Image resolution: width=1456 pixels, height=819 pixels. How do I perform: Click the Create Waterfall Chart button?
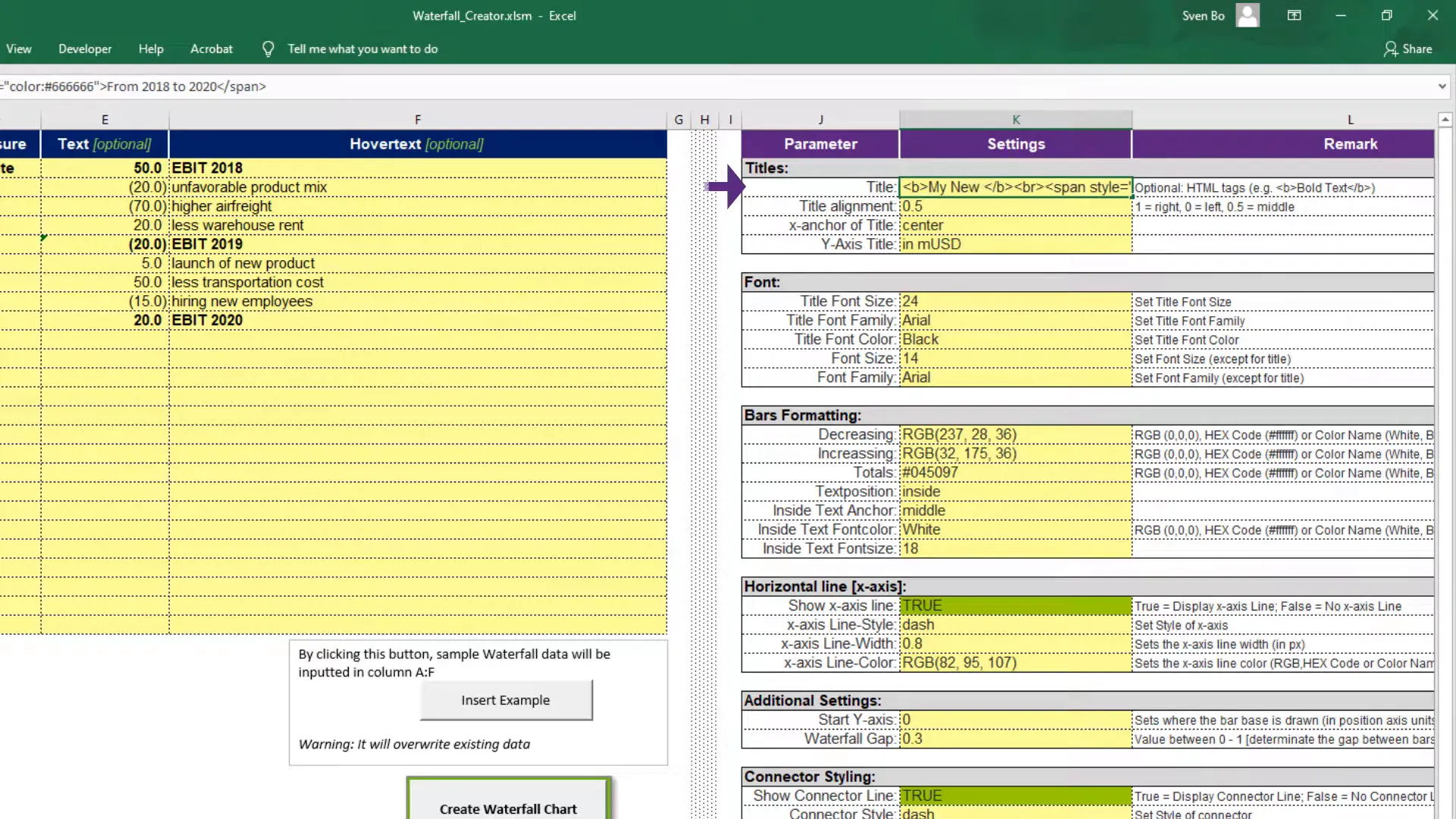tap(507, 808)
